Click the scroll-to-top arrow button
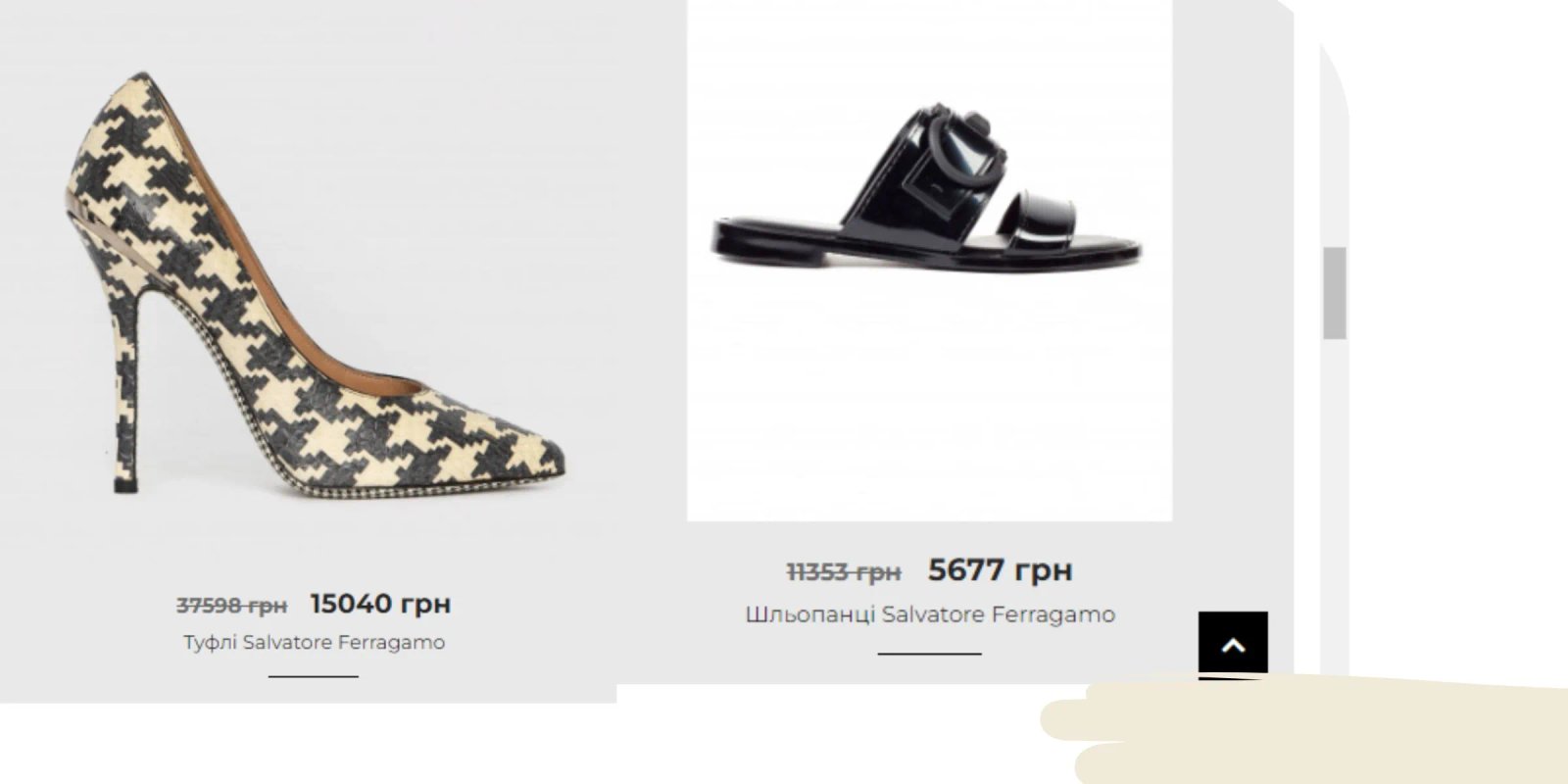 (1233, 644)
